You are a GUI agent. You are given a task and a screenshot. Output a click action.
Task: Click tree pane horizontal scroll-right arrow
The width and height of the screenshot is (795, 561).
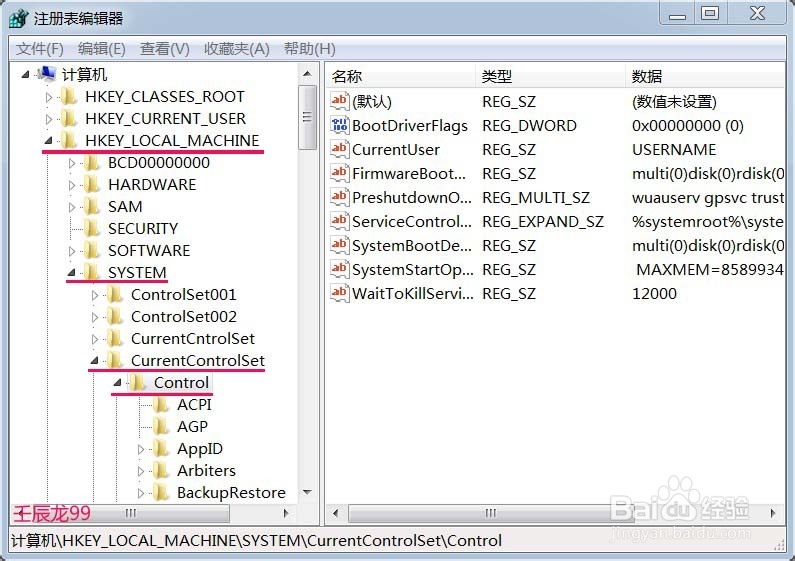(x=286, y=513)
